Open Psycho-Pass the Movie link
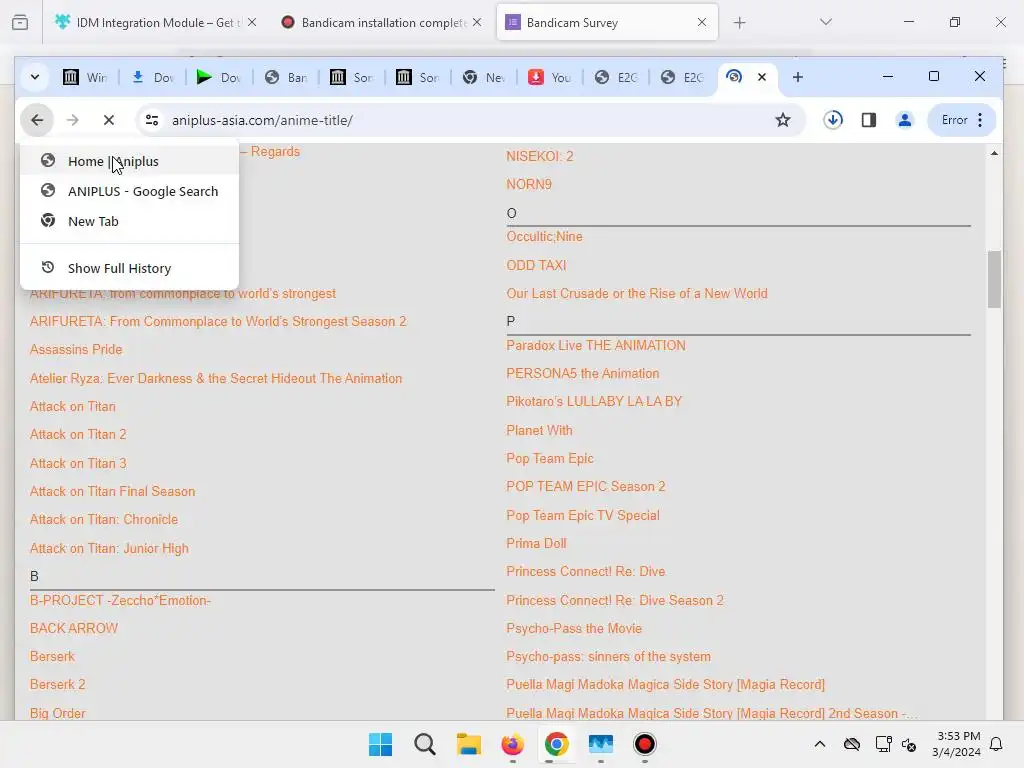 tap(574, 628)
